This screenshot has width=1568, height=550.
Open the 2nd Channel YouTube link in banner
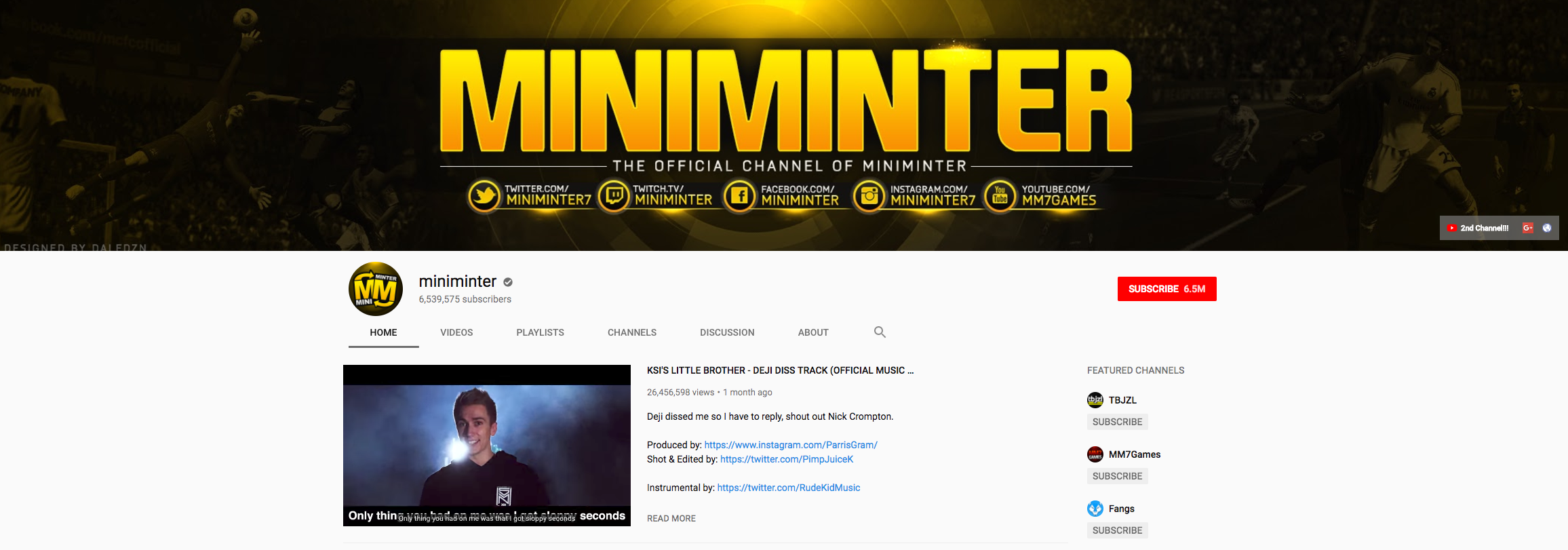coord(1478,228)
